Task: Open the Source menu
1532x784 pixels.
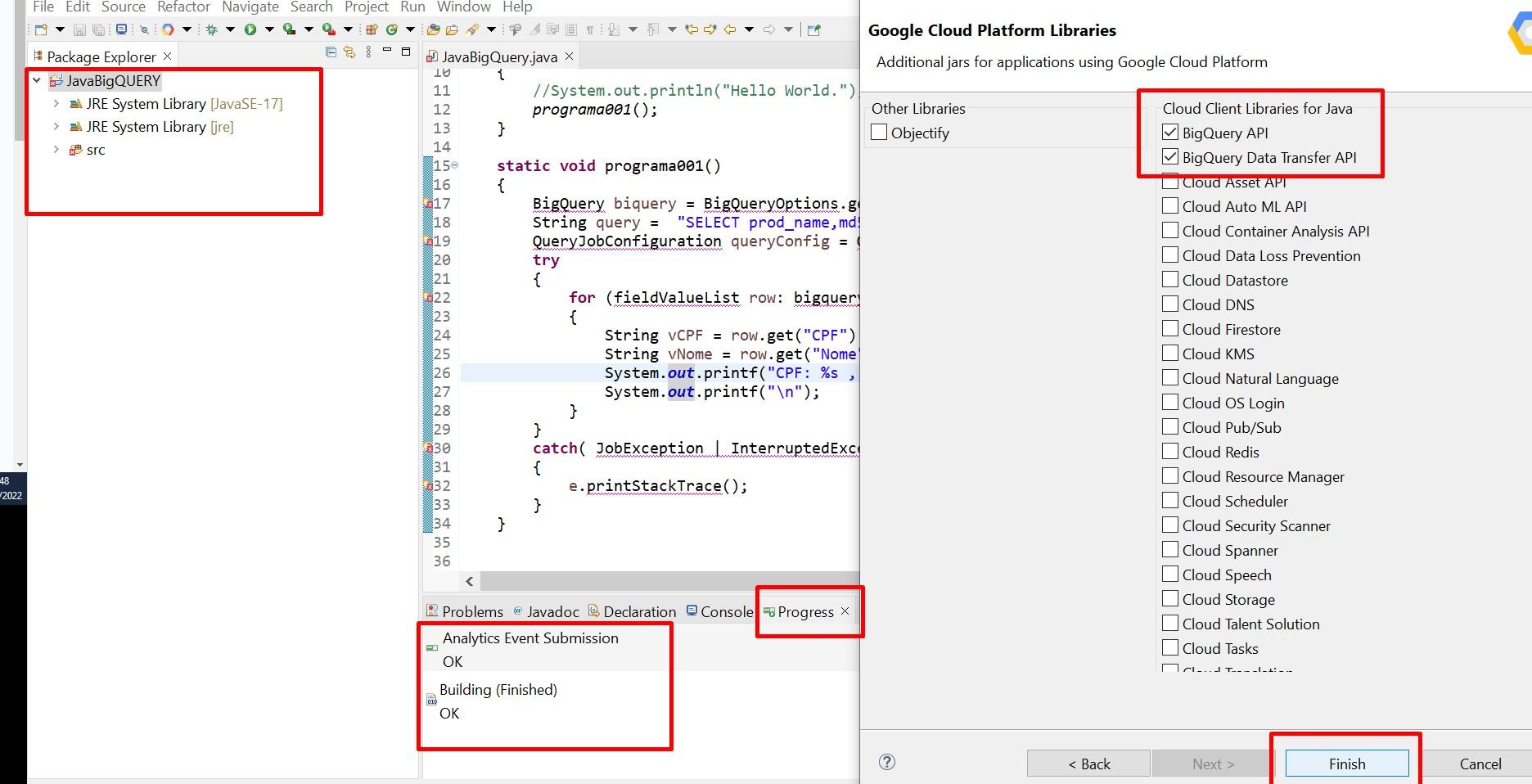Action: pyautogui.click(x=123, y=7)
